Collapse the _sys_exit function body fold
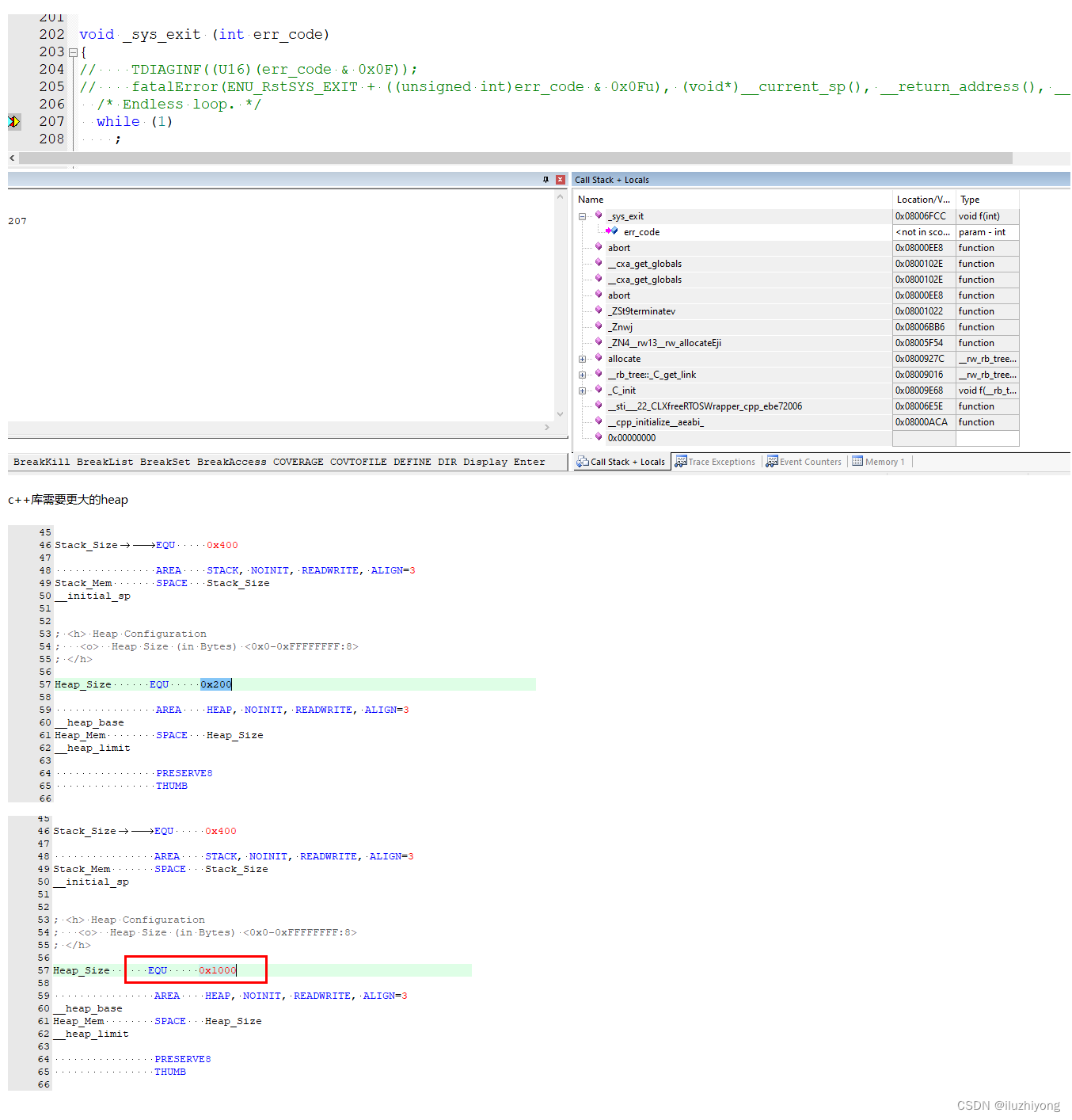Image resolution: width=1072 pixels, height=1120 pixels. (x=73, y=51)
